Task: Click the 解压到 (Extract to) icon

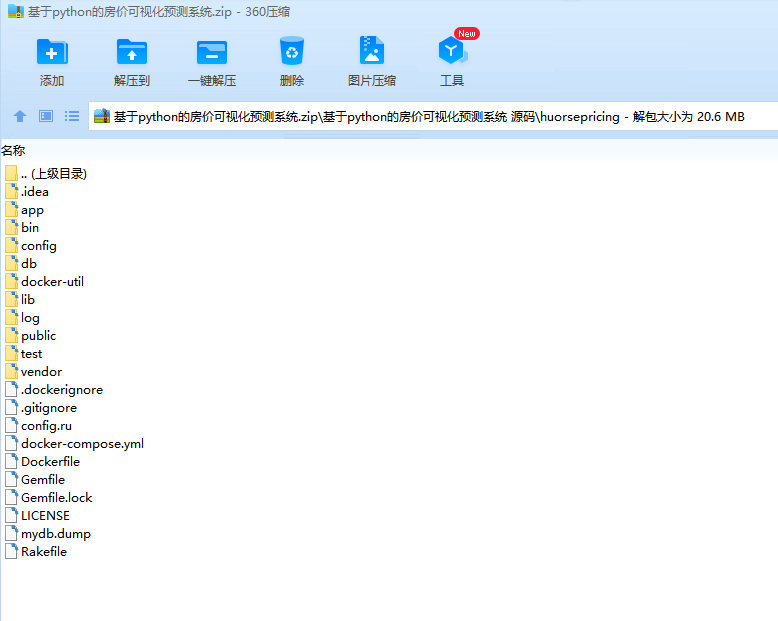Action: 131,52
